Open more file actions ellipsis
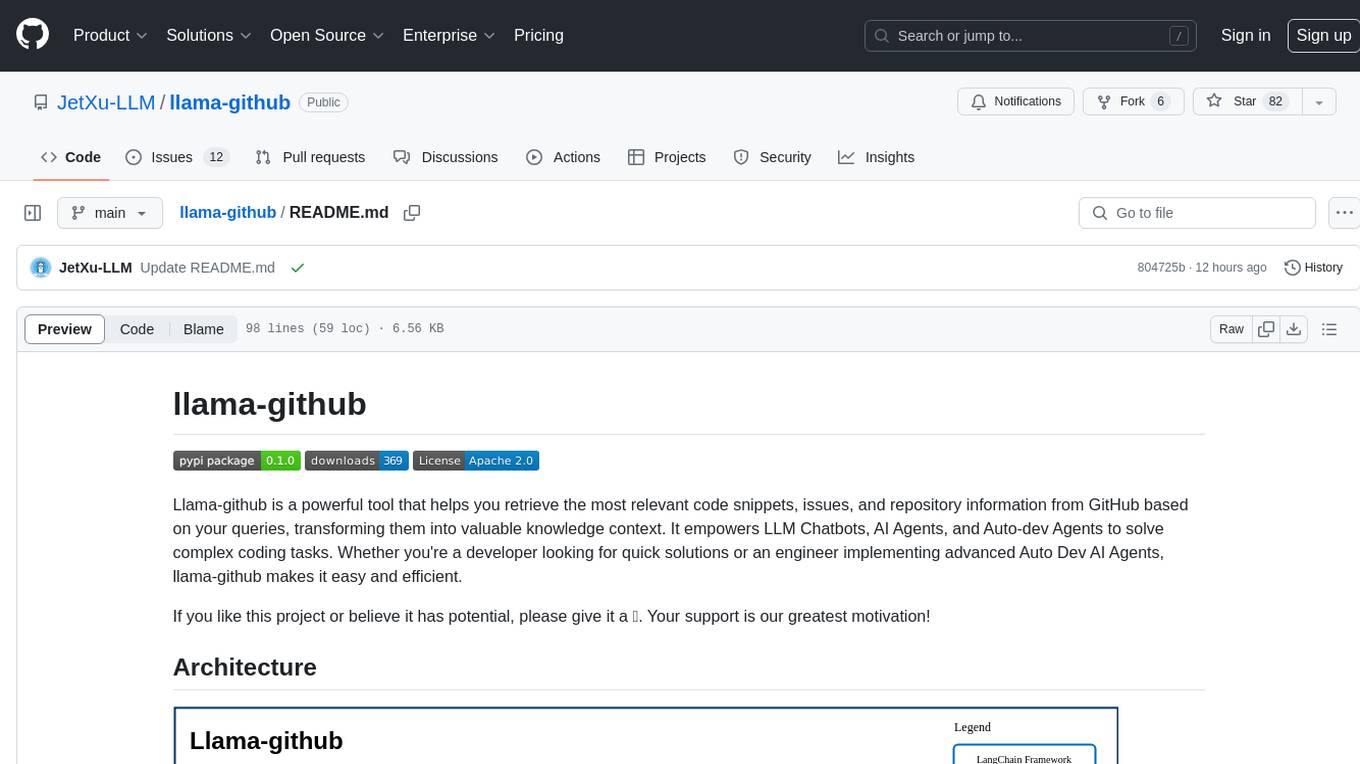 tap(1345, 213)
